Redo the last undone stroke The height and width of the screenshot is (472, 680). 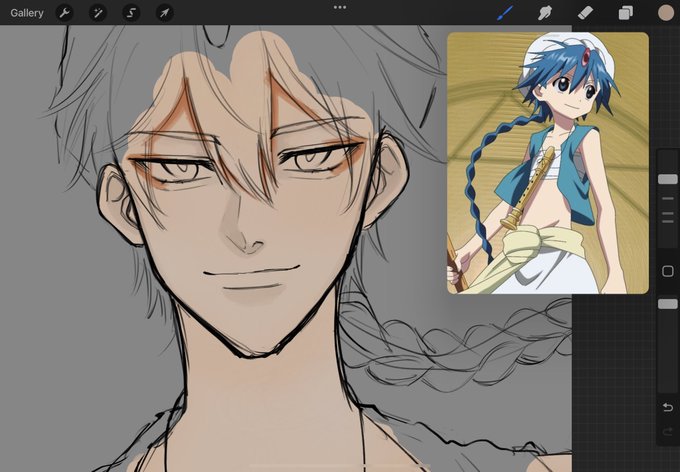(668, 431)
